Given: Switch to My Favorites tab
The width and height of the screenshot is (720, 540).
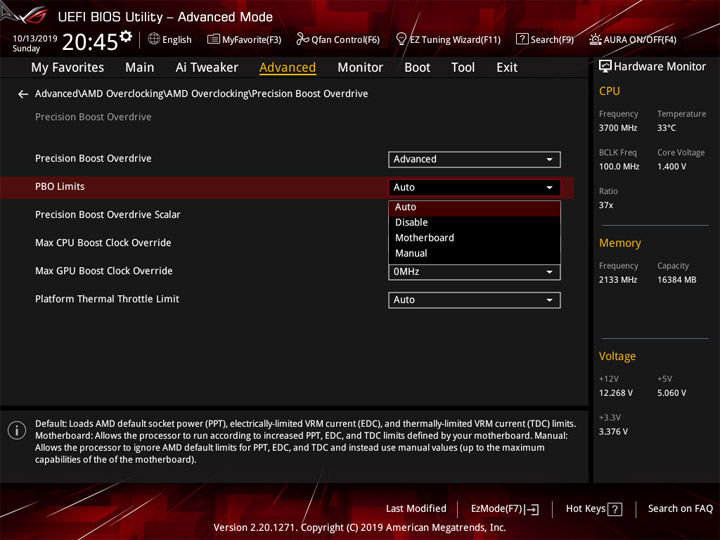Looking at the screenshot, I should 68,68.
